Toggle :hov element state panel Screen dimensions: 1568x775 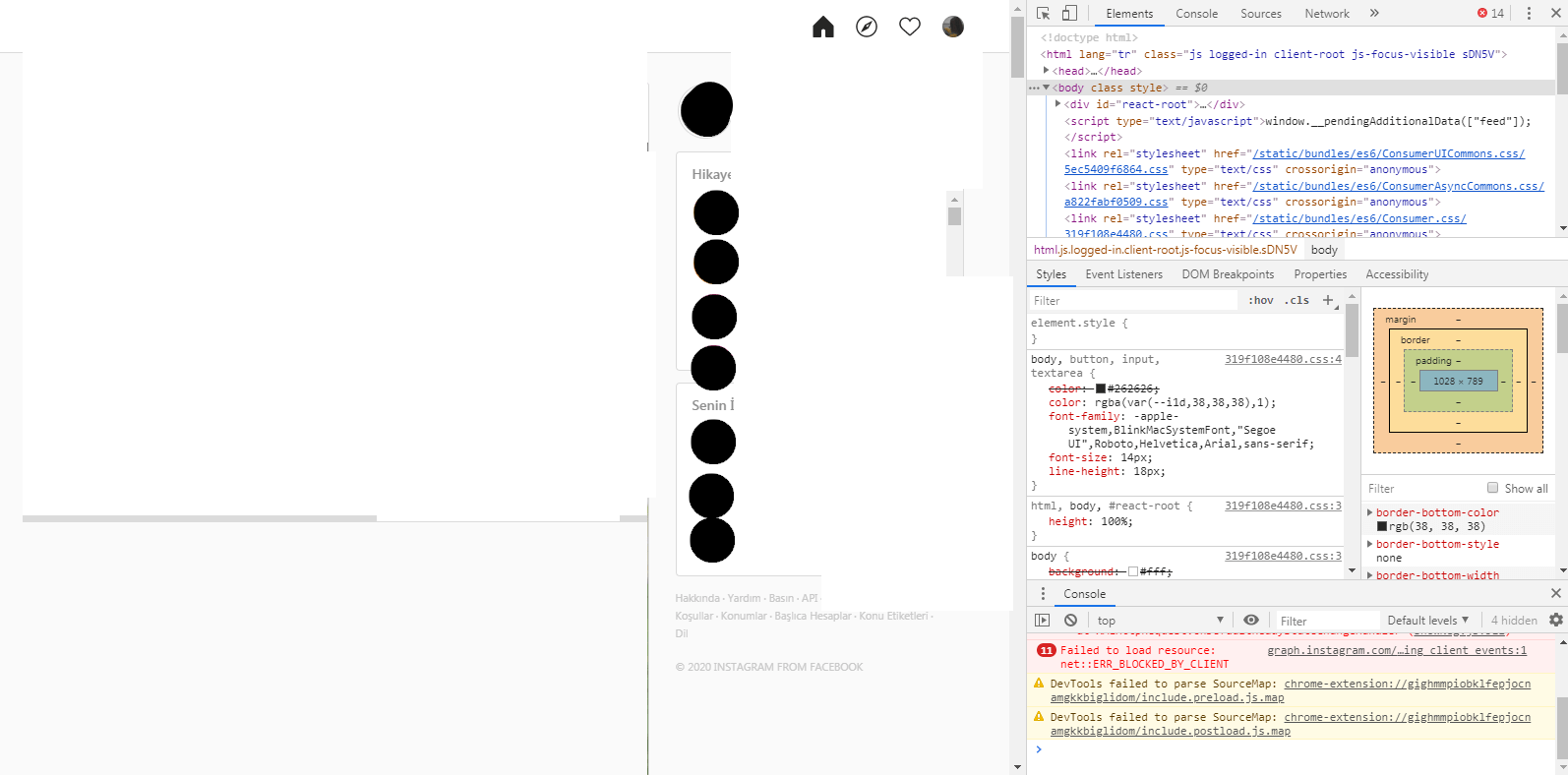pyautogui.click(x=1260, y=301)
